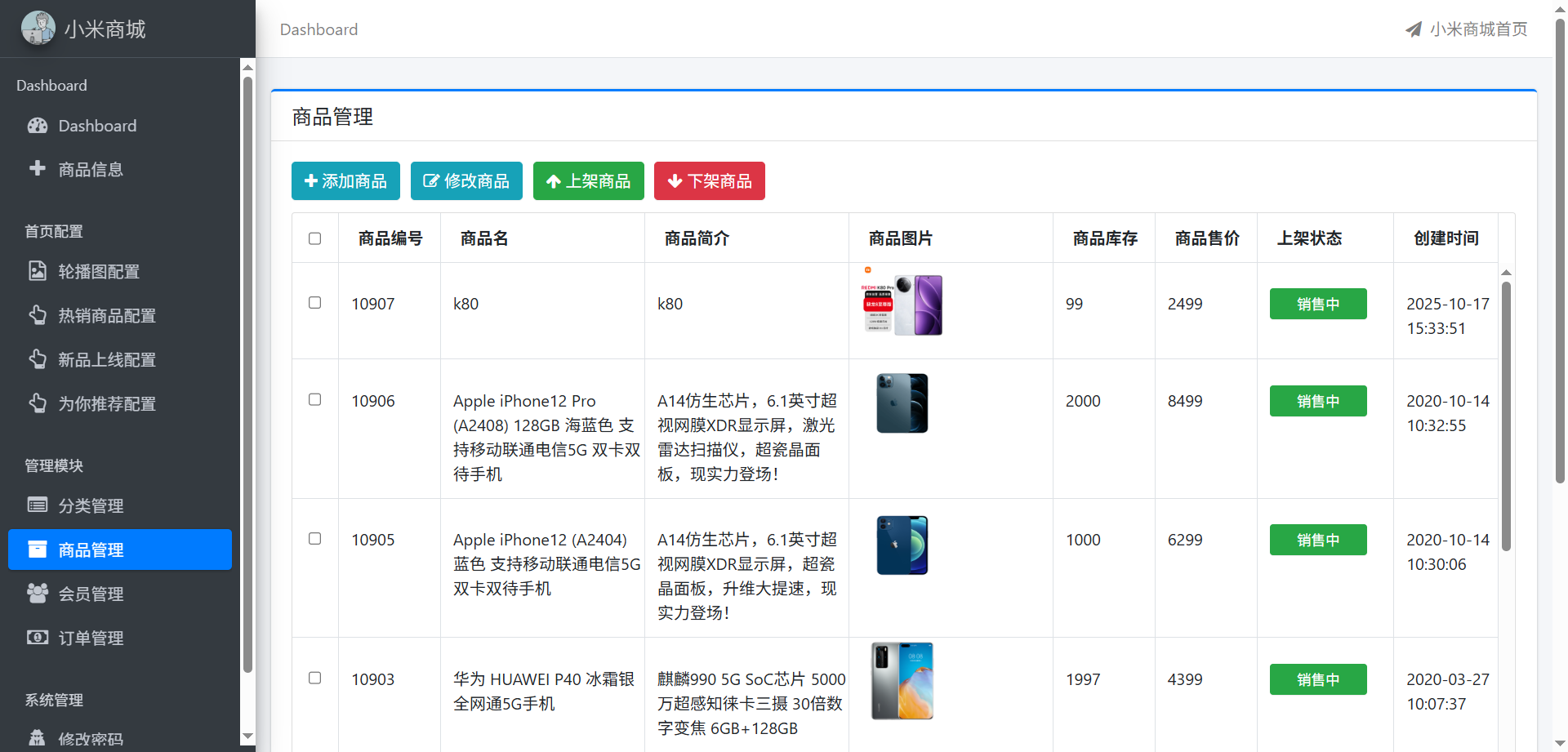Click the k80 product image thumbnail
Image resolution: width=1568 pixels, height=752 pixels.
pyautogui.click(x=902, y=304)
